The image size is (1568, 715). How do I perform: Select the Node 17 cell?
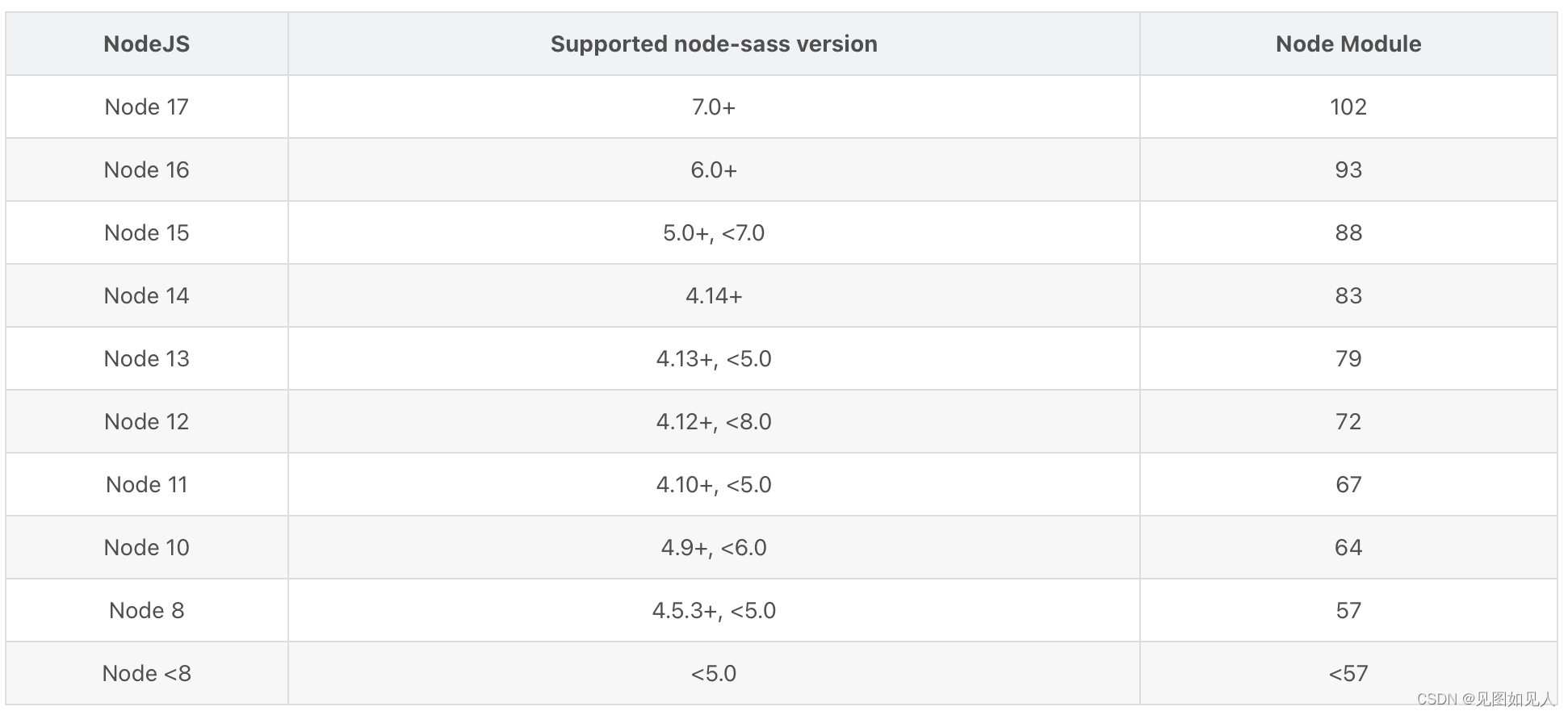pyautogui.click(x=146, y=107)
